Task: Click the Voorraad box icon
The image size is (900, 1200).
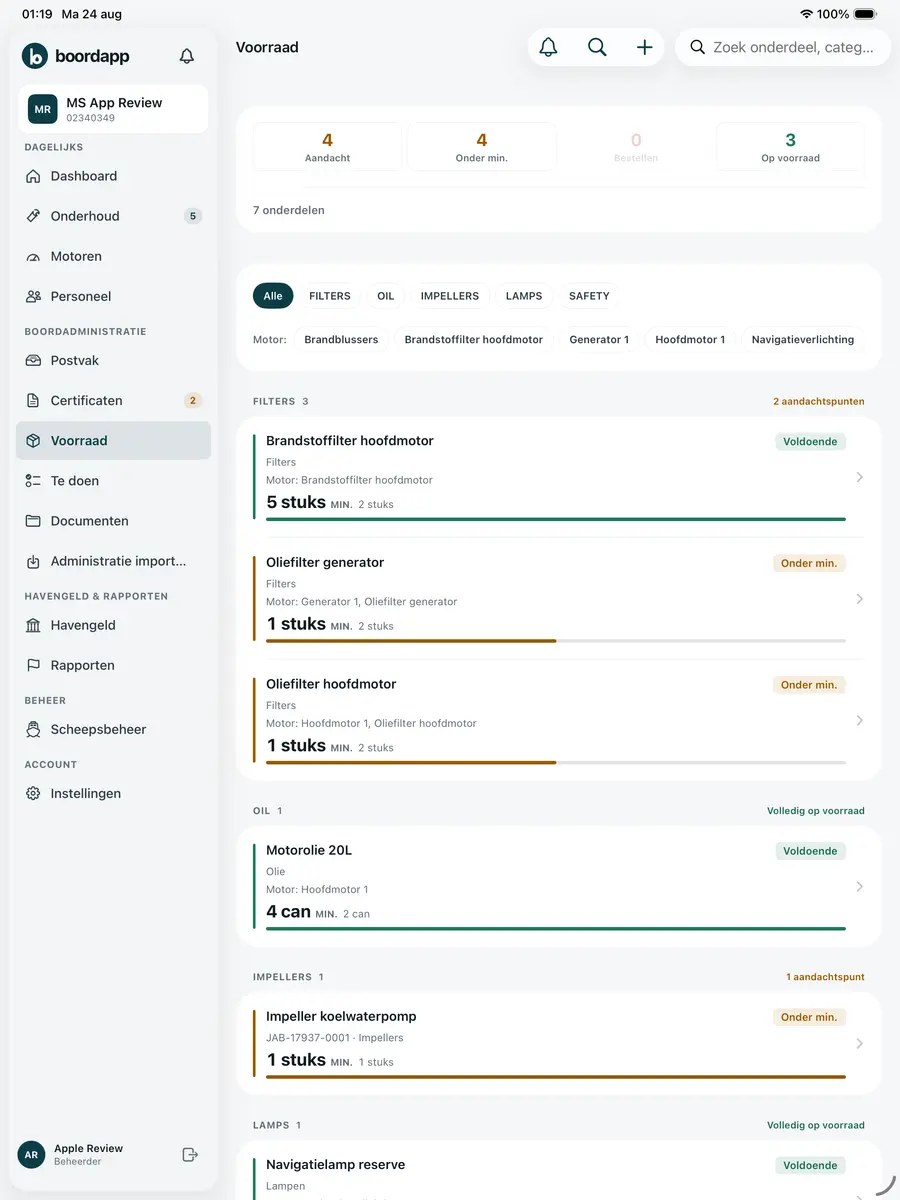Action: (33, 440)
